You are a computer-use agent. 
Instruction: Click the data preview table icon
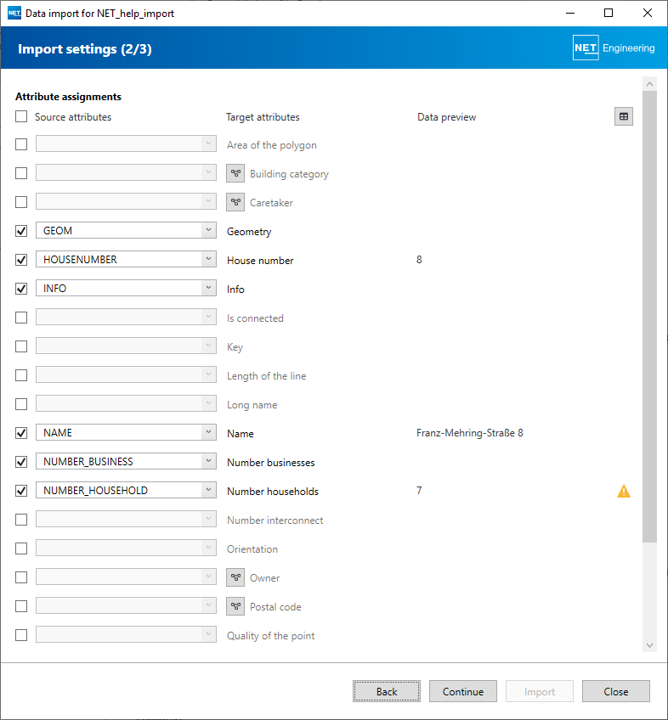pyautogui.click(x=624, y=117)
